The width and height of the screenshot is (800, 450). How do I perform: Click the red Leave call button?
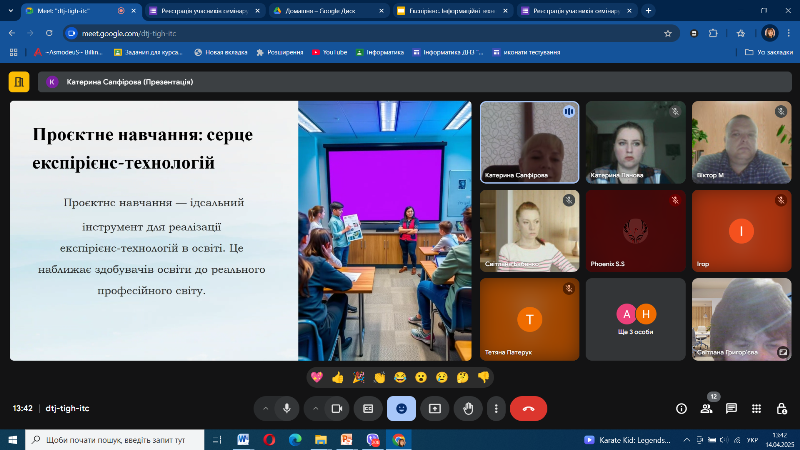click(x=528, y=408)
